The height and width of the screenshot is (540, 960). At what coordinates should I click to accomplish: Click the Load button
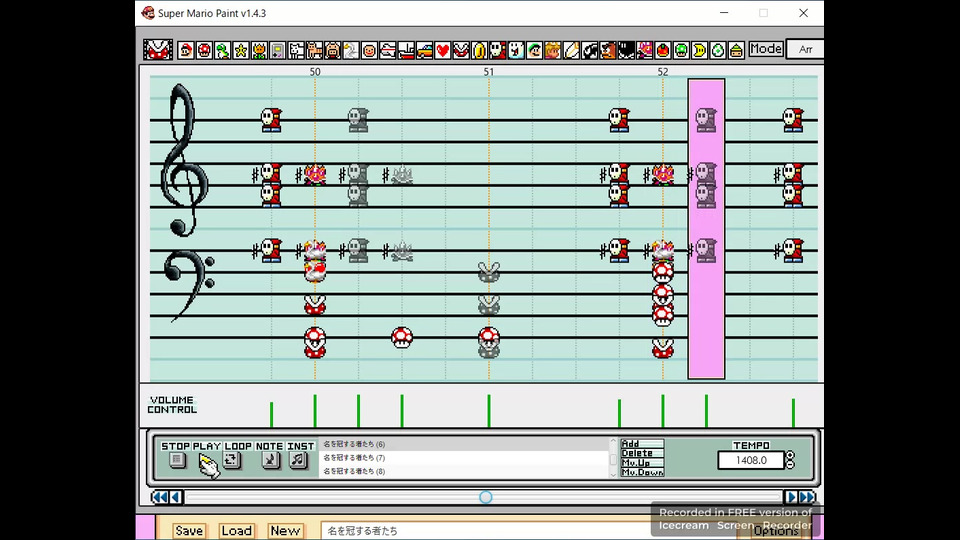click(236, 531)
